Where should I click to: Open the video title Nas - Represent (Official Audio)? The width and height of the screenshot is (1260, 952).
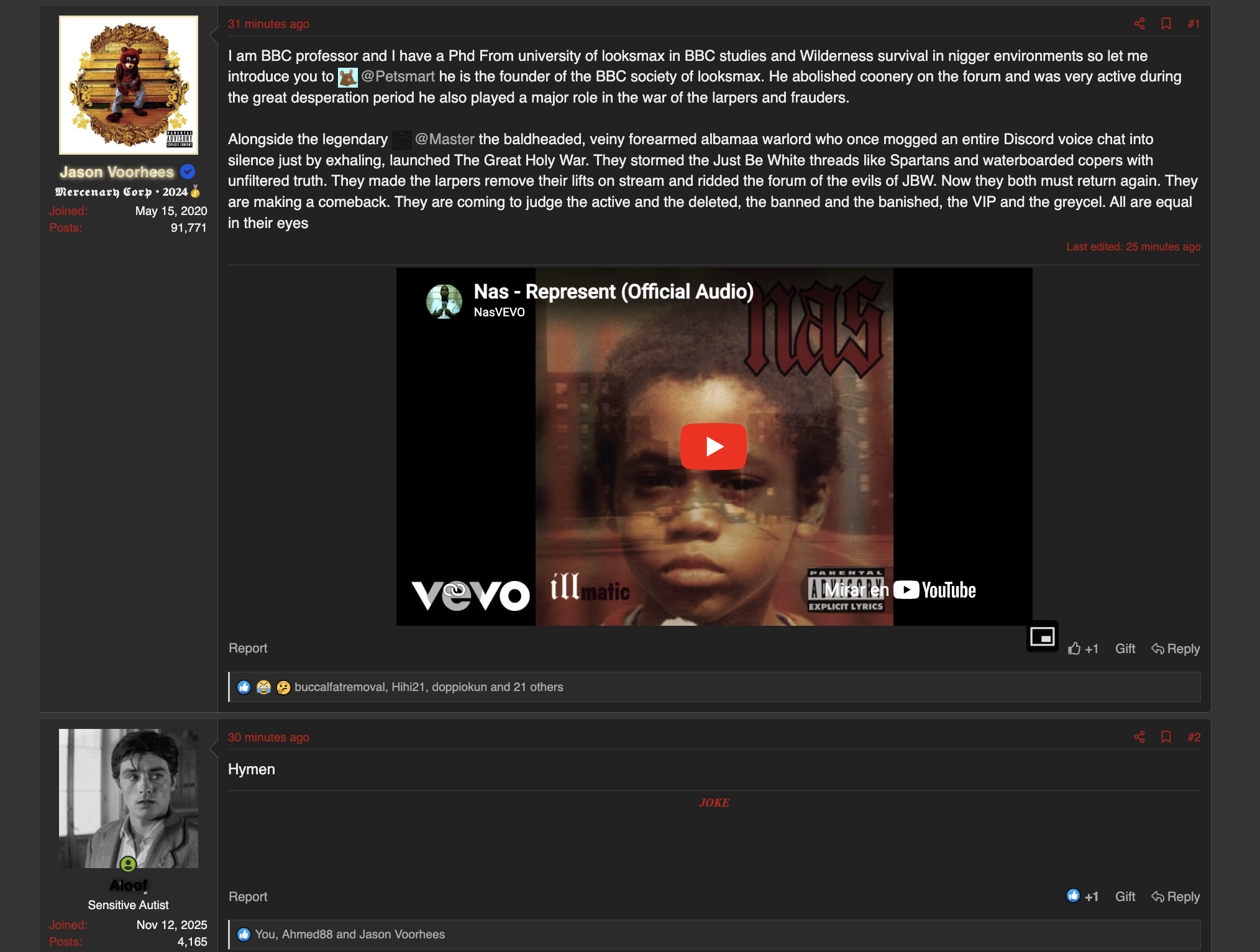click(613, 291)
